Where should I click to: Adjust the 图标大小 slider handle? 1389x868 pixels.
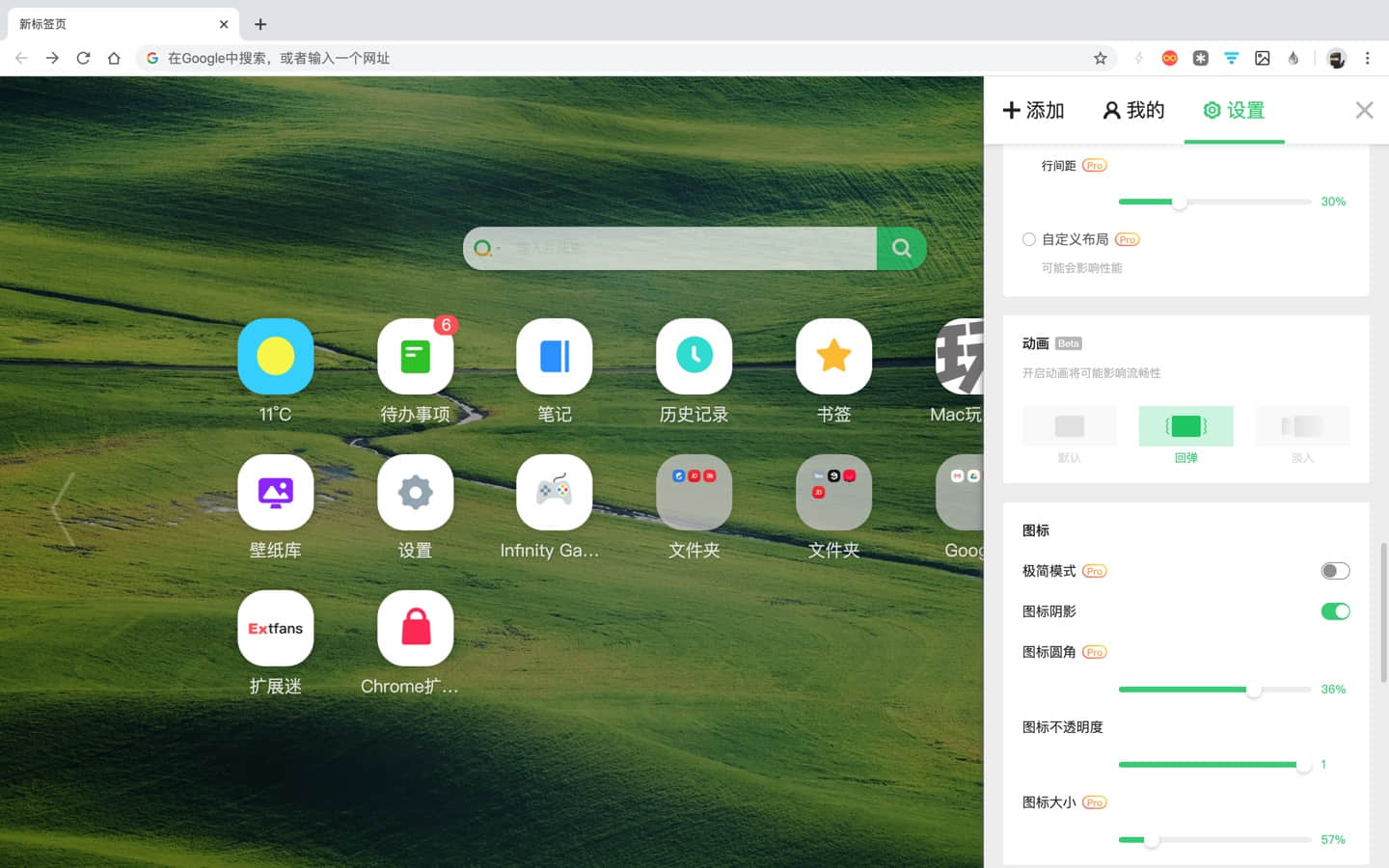tap(1151, 840)
